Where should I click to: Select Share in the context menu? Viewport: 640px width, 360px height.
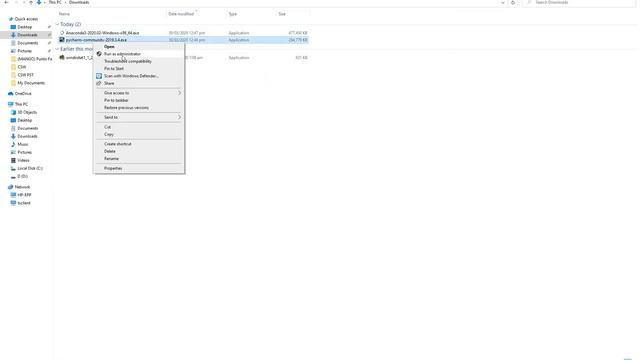[109, 83]
